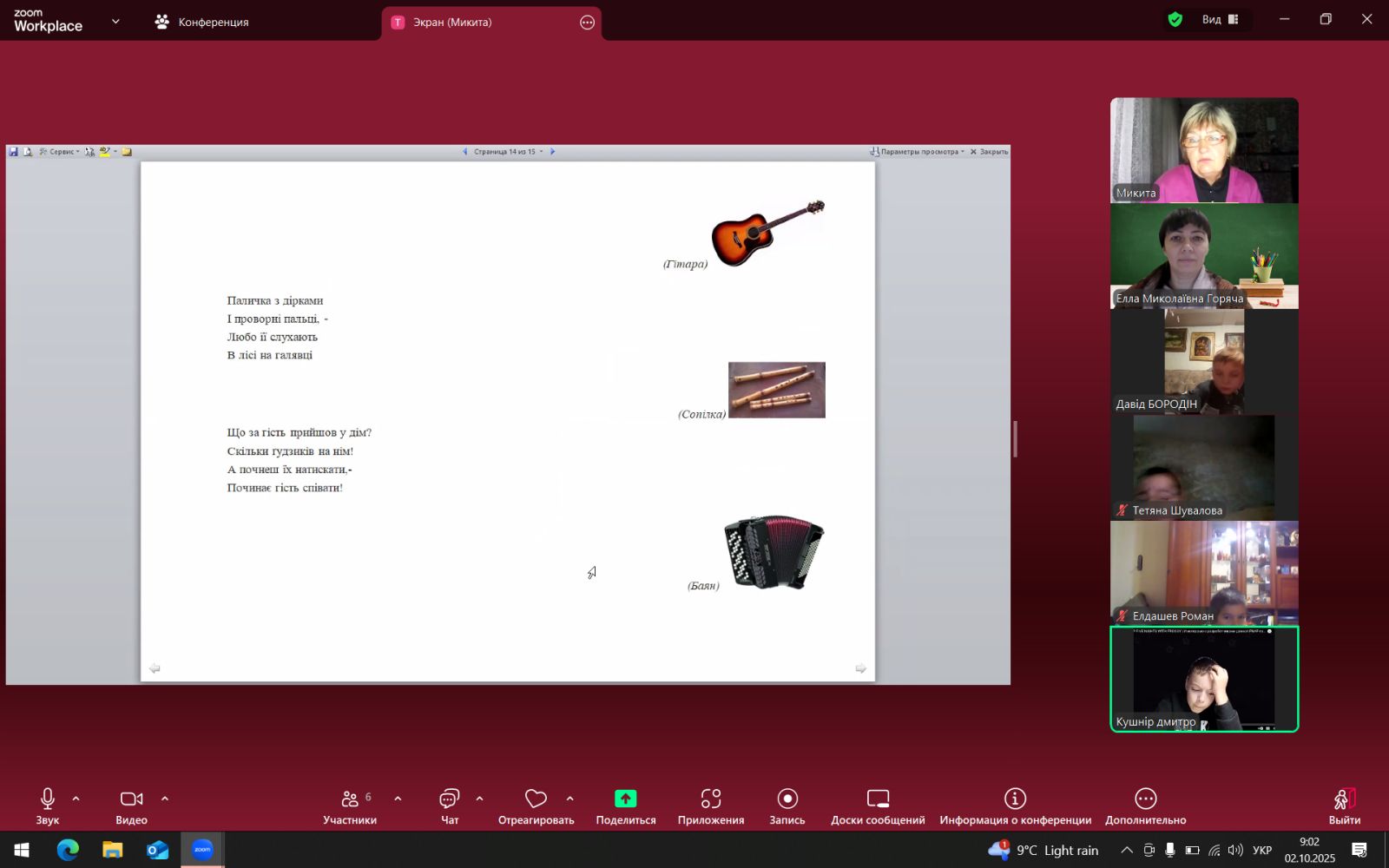The width and height of the screenshot is (1389, 868).
Task: Switch to the Конференция tab
Action: click(202, 23)
